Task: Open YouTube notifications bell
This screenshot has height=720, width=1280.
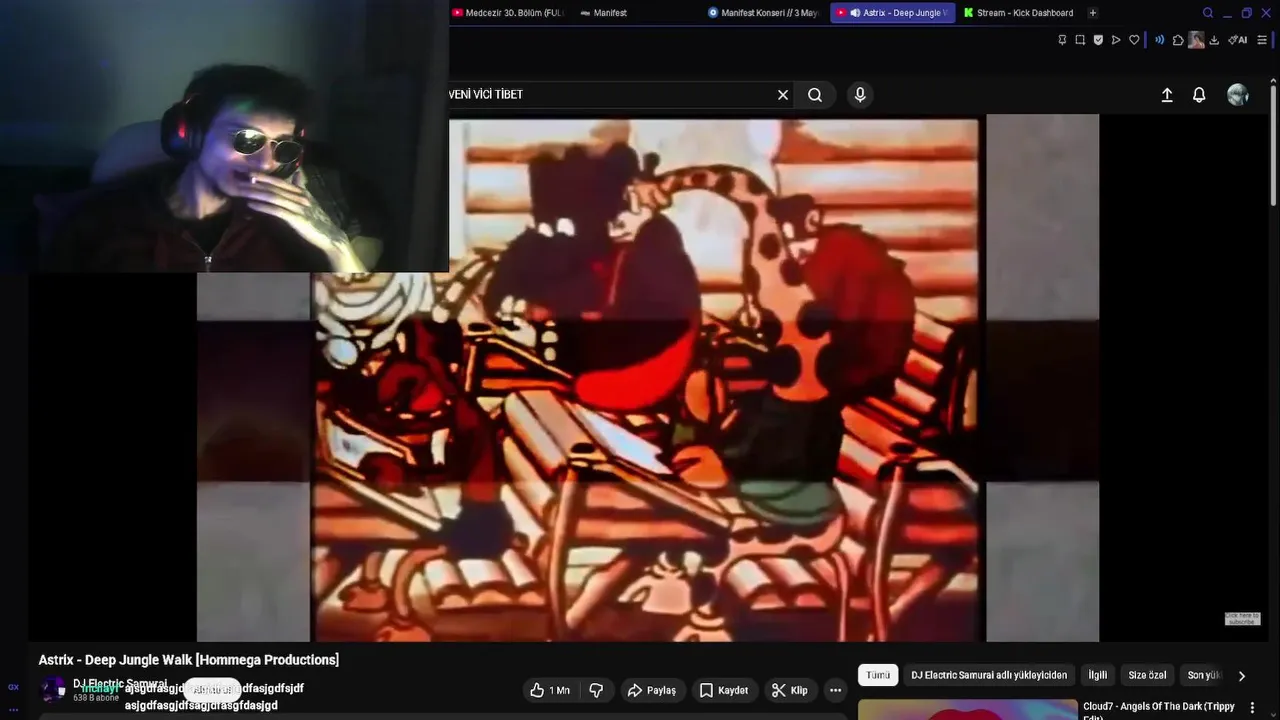Action: (1199, 95)
